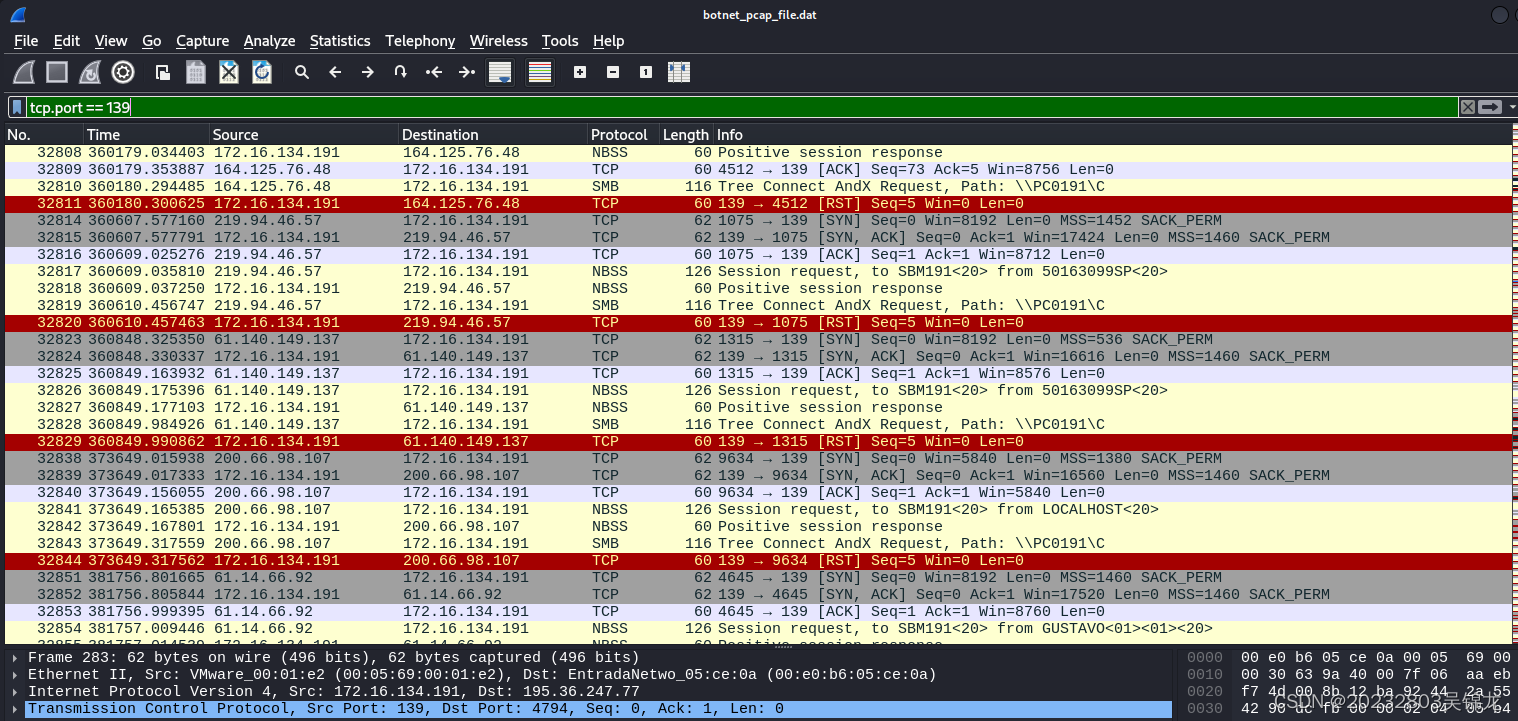The image size is (1518, 721).
Task: Open the Edit menu
Action: (67, 41)
